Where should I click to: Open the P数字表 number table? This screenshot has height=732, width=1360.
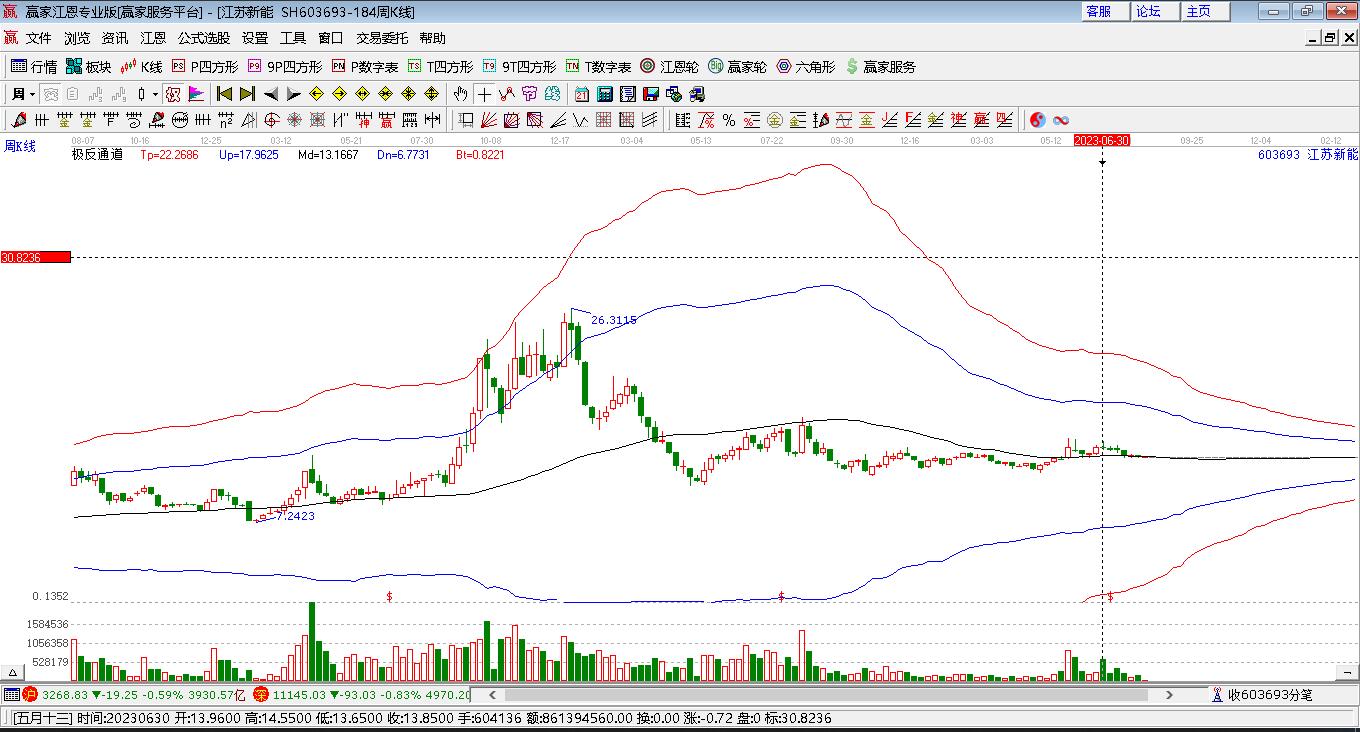365,67
